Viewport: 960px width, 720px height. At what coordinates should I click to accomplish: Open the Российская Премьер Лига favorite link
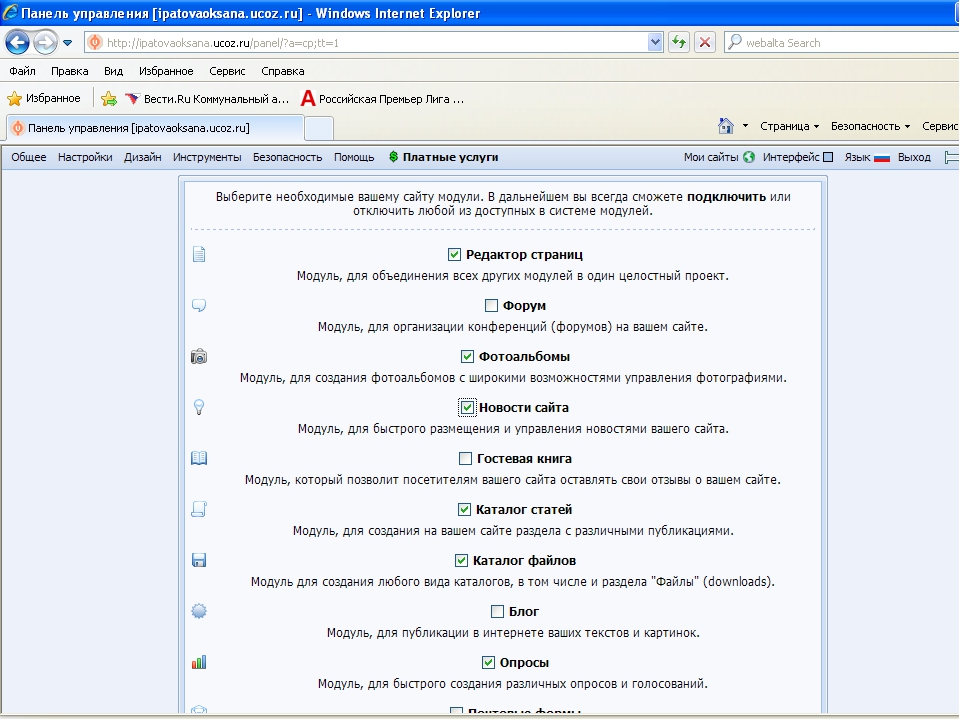coord(383,99)
